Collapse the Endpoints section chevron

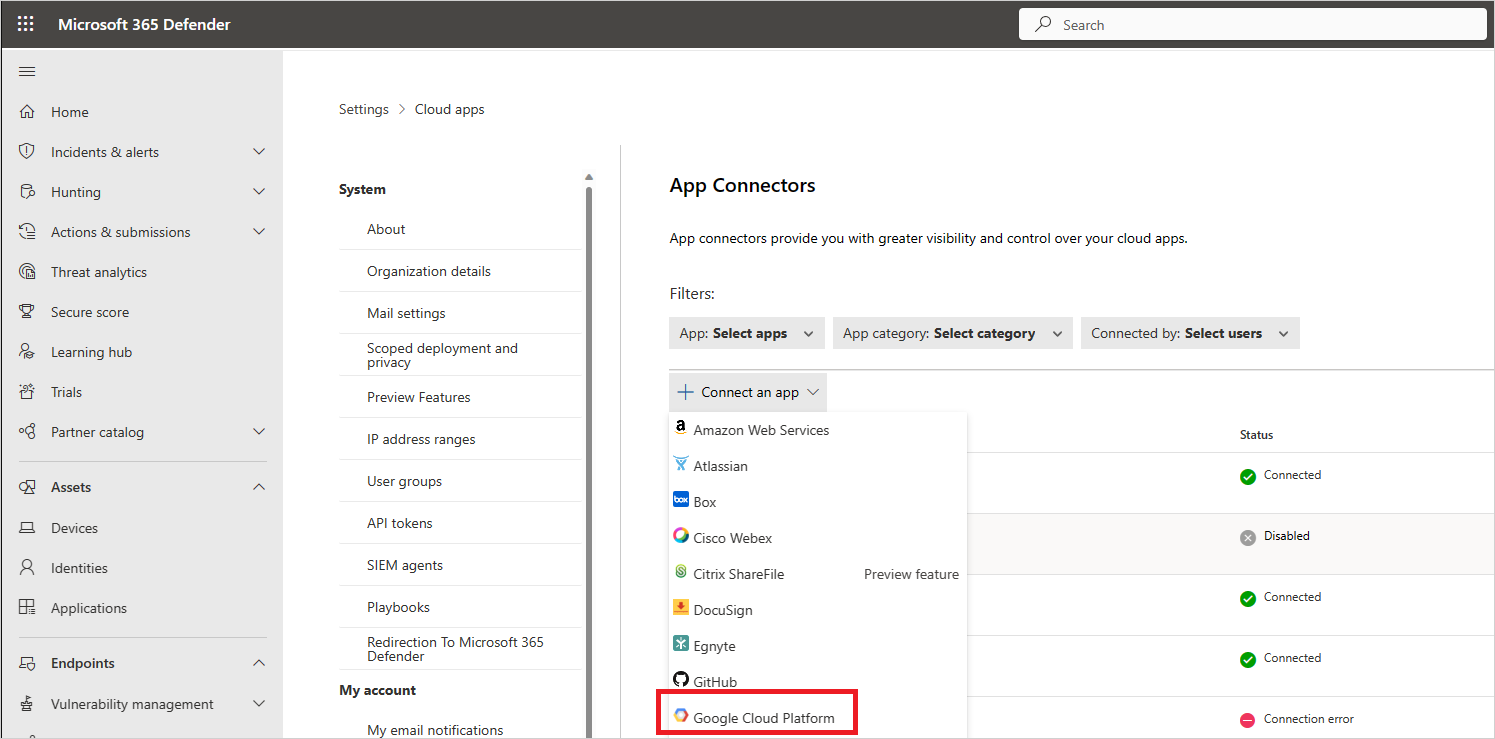[259, 663]
